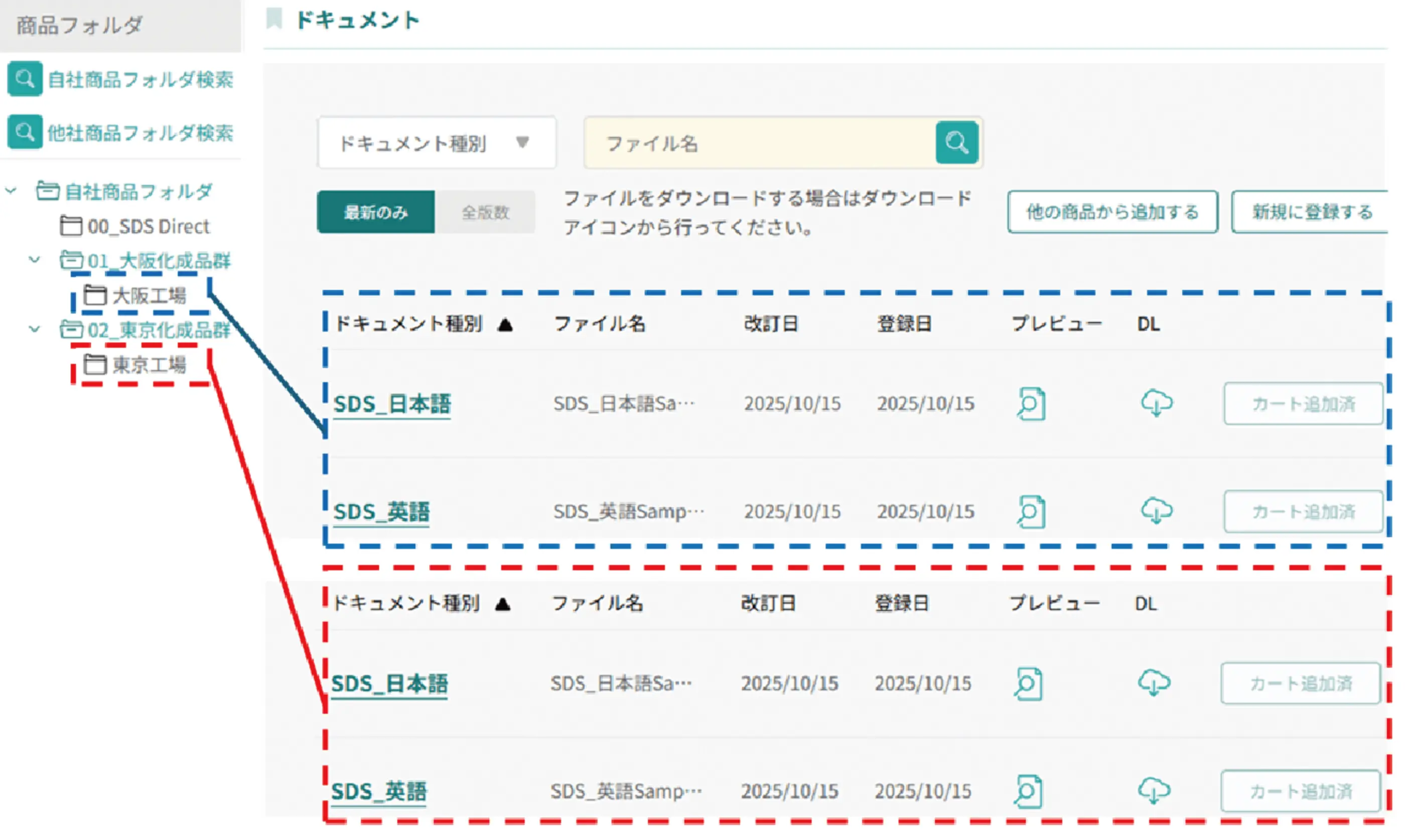Click preview icon for lower SDS_日本語 row
The height and width of the screenshot is (840, 1405).
[1027, 683]
